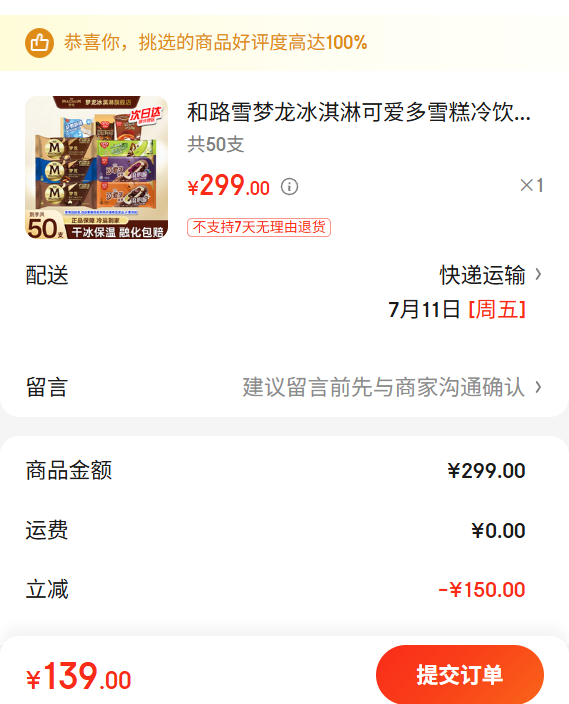569x704 pixels.
Task: Expand the 留言 row chevron
Action: [x=538, y=387]
